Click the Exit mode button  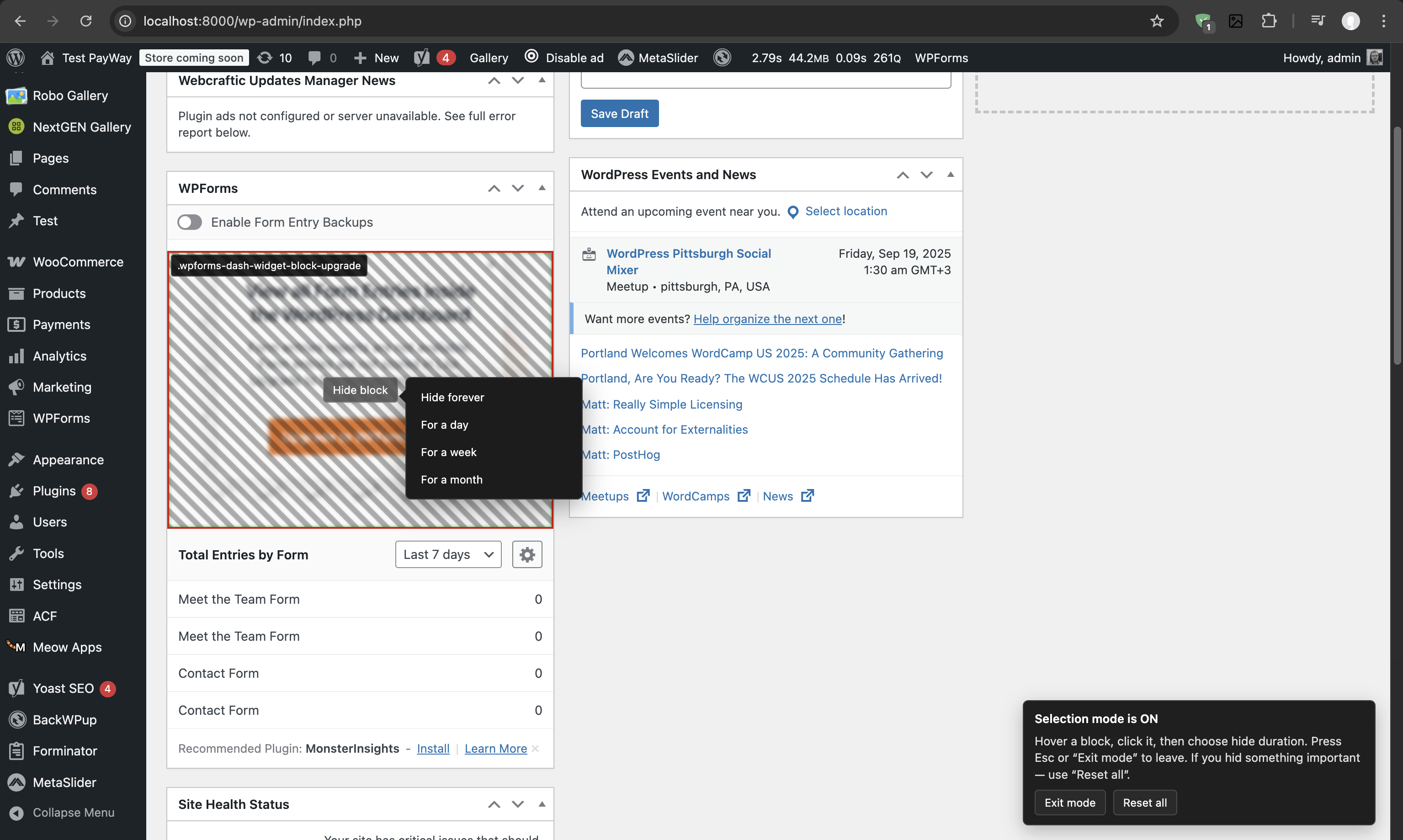click(x=1070, y=803)
